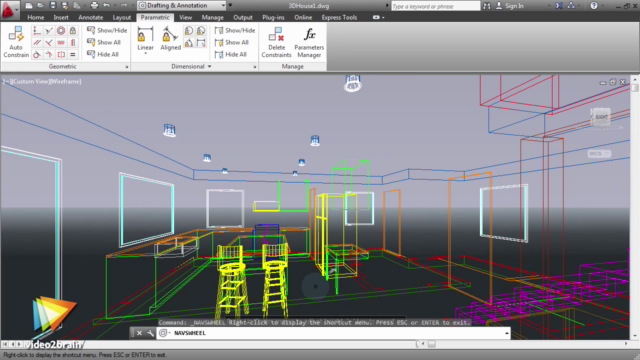Open the WCS coordinate system dropdown
Viewport: 640px width, 360px height.
coord(599,153)
